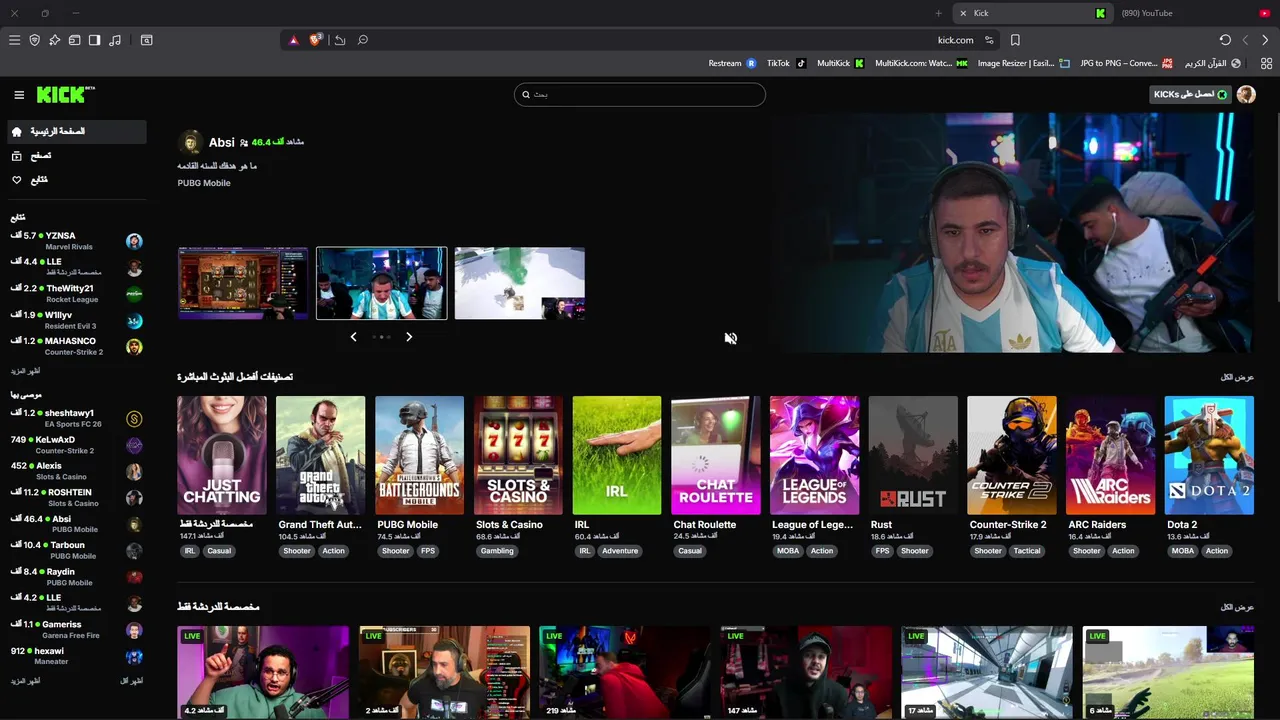
Task: Click the tab search icon in the toolbar
Action: point(146,40)
